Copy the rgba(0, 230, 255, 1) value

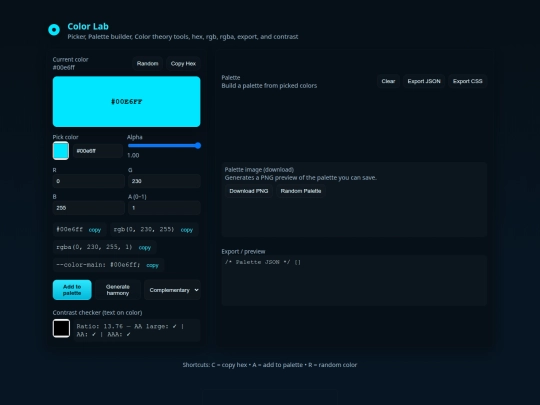pos(145,248)
